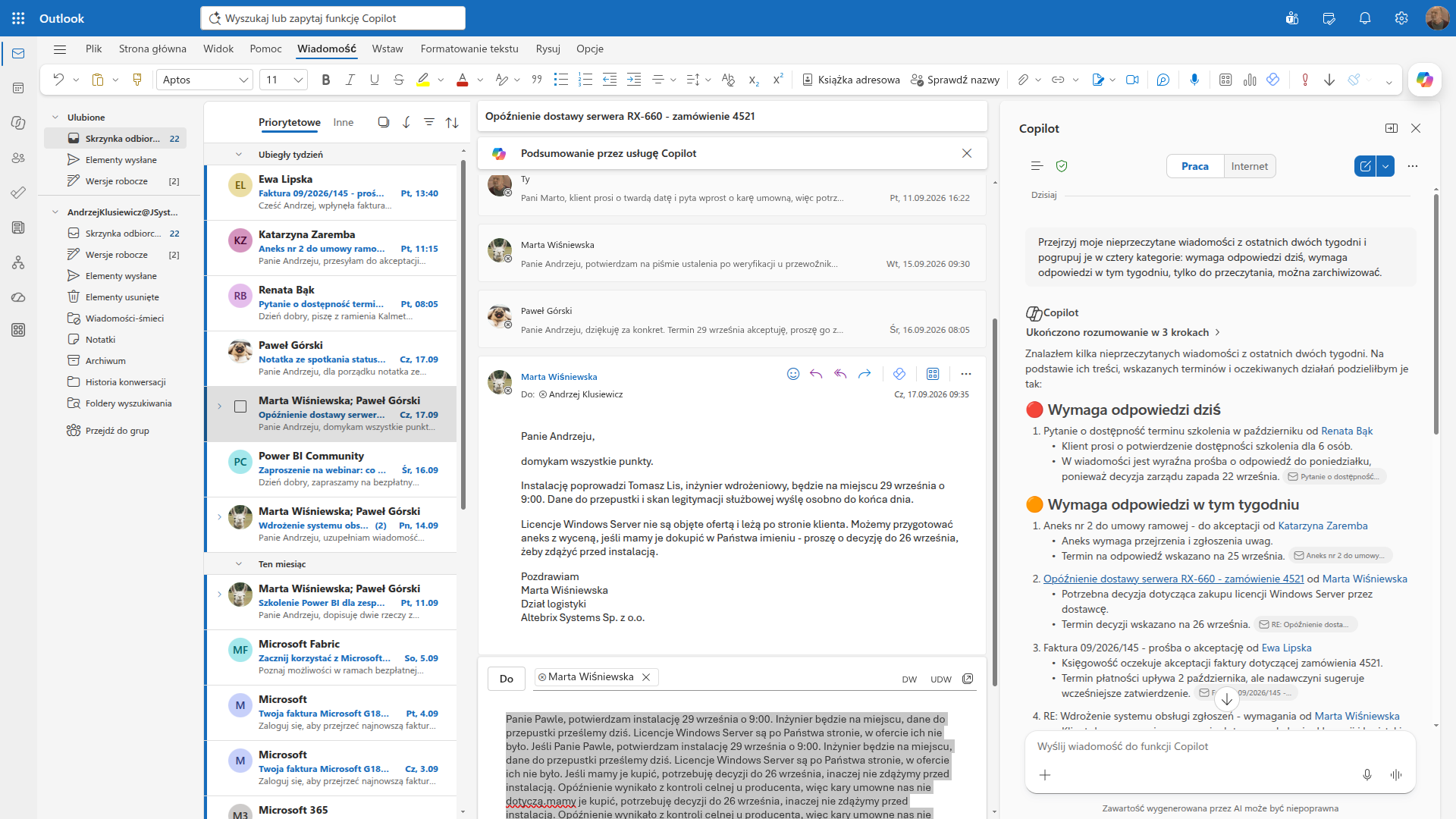
Task: Insert a bulleted list
Action: pyautogui.click(x=561, y=80)
